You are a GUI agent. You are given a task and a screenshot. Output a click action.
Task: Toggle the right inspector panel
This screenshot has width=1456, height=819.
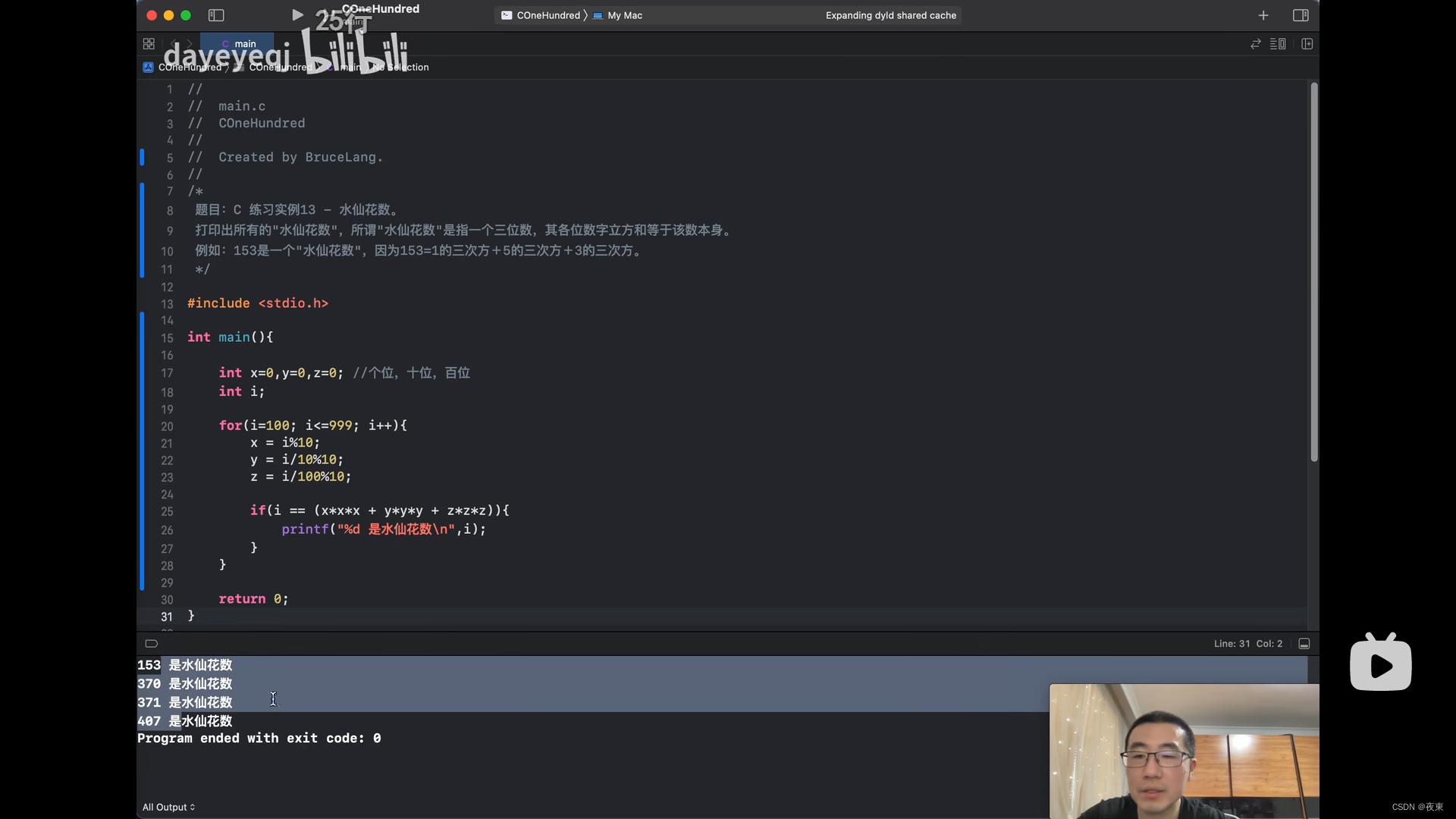[x=1301, y=15]
